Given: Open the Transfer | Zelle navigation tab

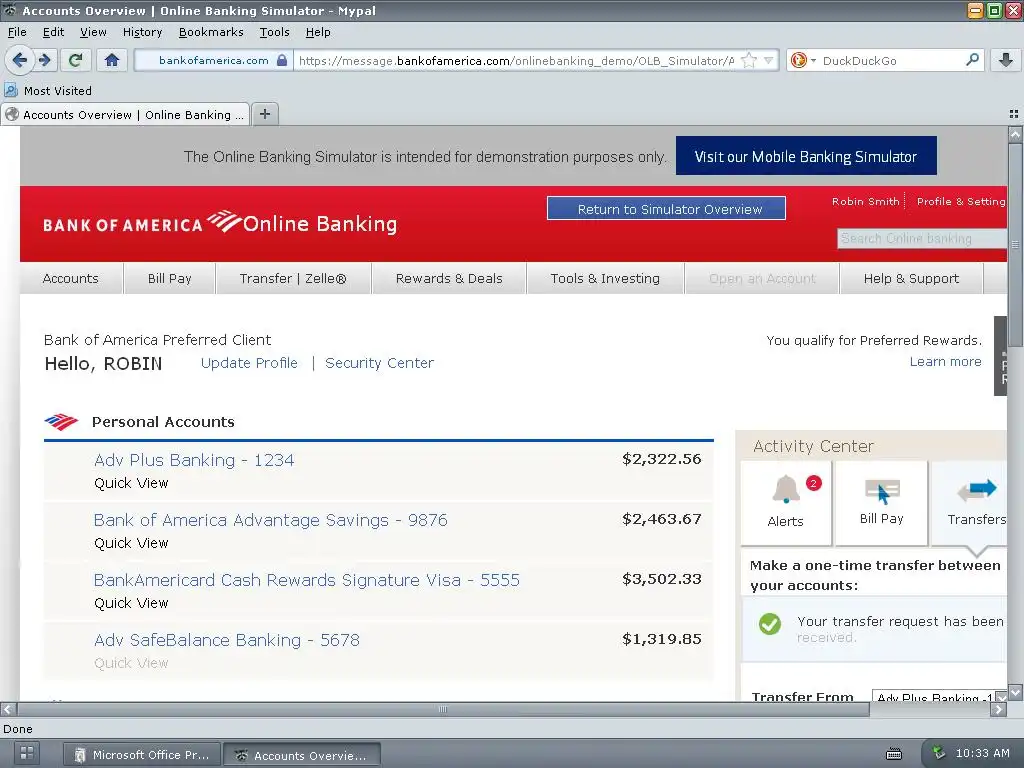Looking at the screenshot, I should pyautogui.click(x=293, y=278).
